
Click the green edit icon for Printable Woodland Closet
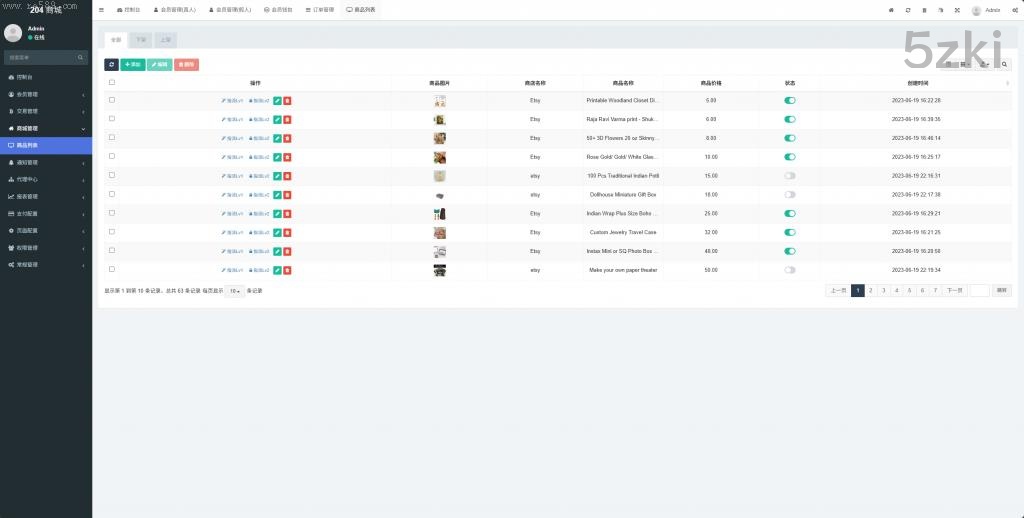tap(277, 100)
